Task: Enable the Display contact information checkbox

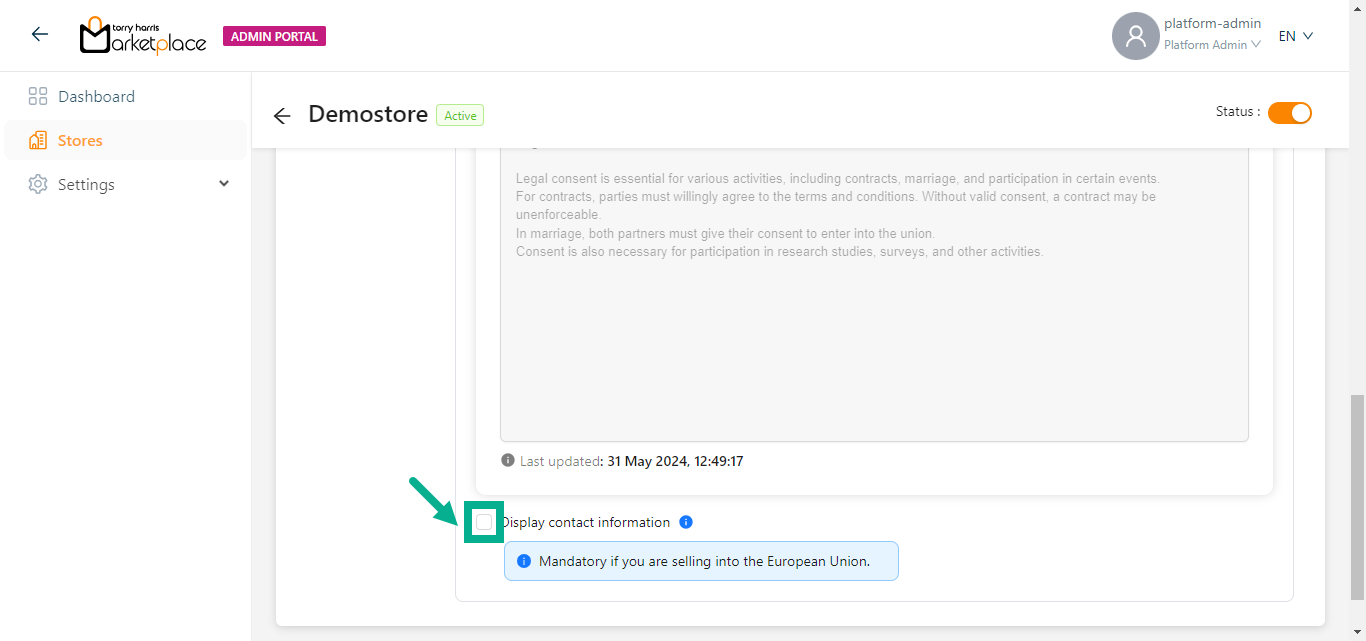Action: (484, 522)
